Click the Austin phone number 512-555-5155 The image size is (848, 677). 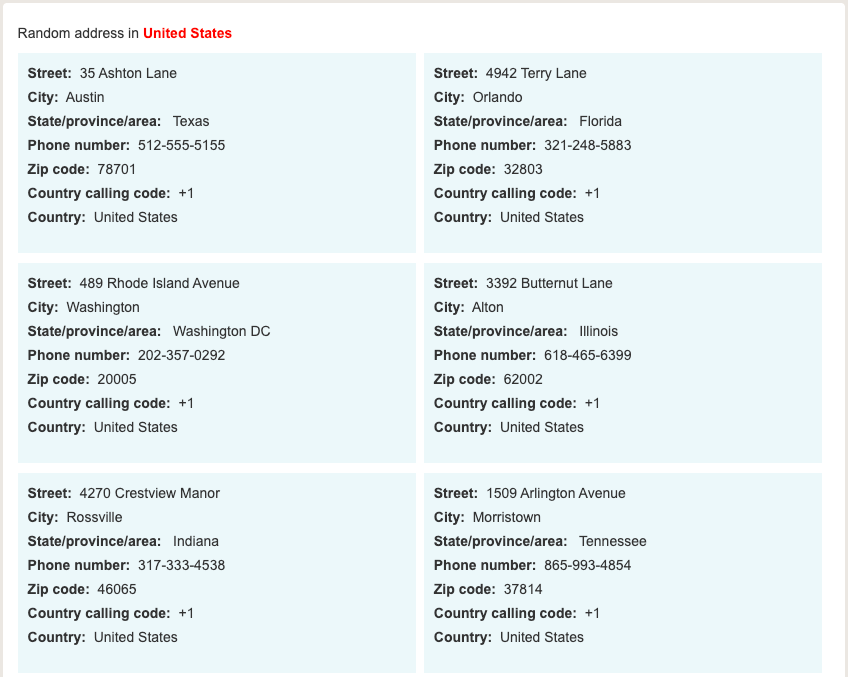[181, 145]
